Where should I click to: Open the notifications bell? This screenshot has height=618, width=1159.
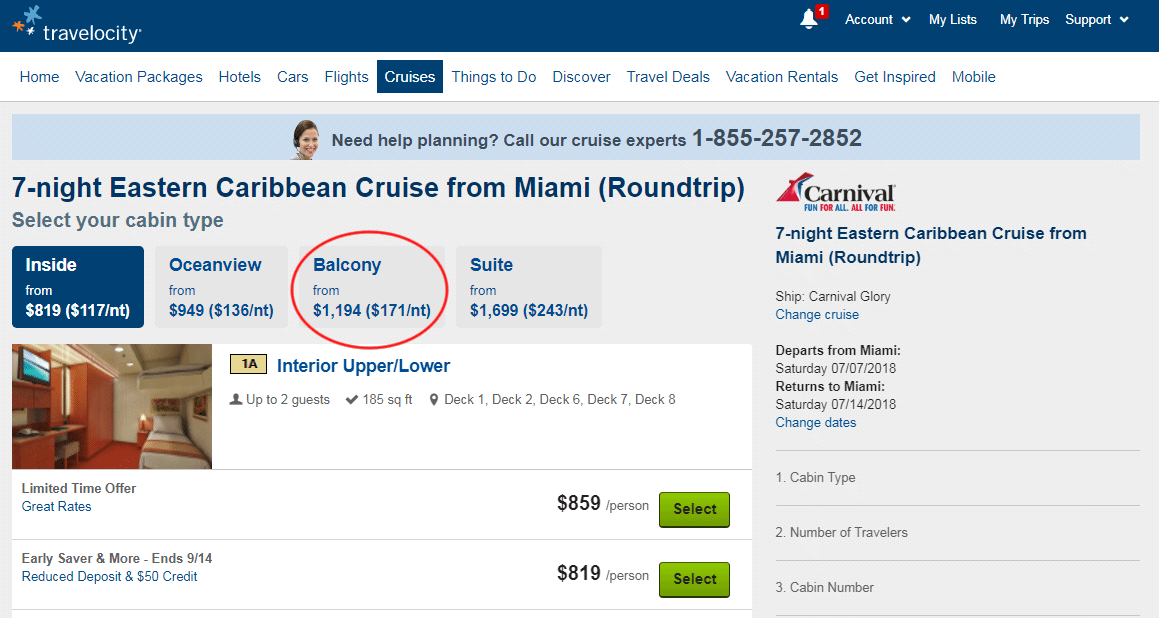pos(810,20)
